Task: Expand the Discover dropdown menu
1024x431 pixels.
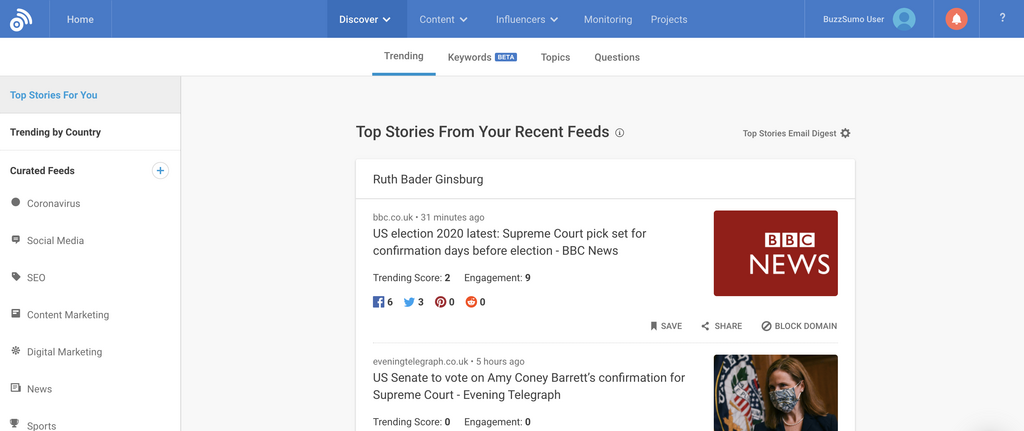Action: [365, 19]
